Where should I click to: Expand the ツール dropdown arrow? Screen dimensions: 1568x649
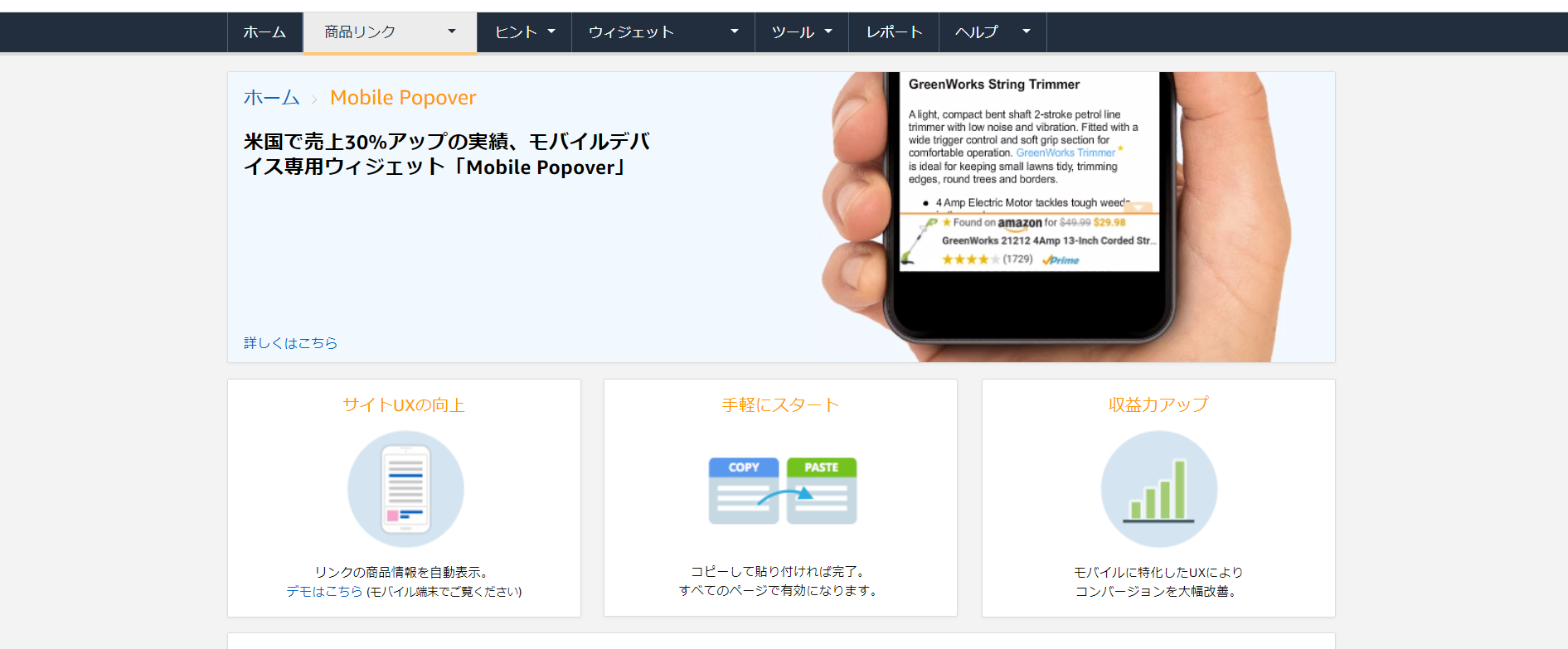828,31
